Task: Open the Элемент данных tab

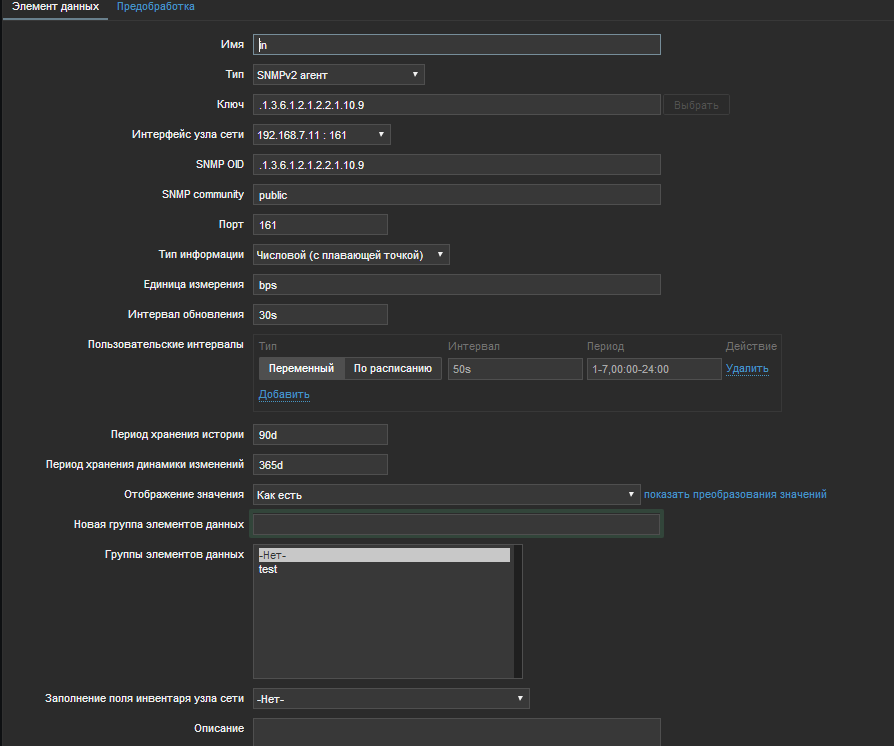Action: (x=55, y=7)
